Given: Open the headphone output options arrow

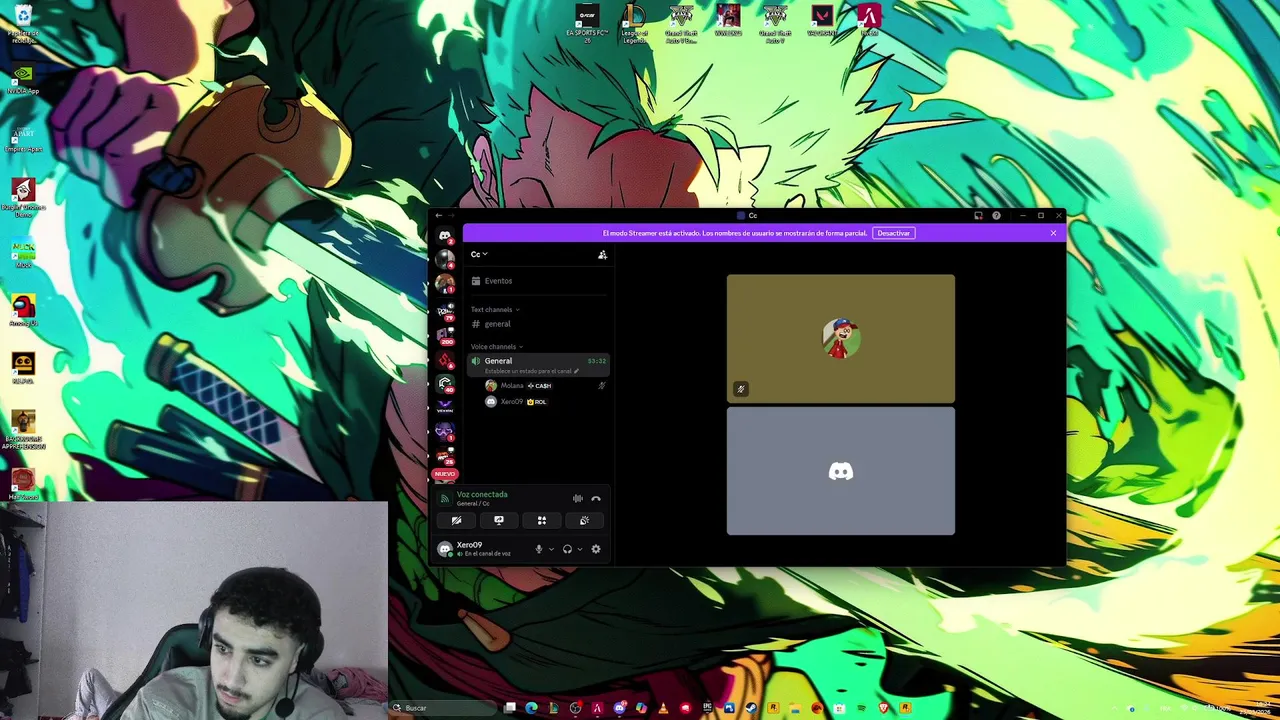Looking at the screenshot, I should click(x=580, y=549).
